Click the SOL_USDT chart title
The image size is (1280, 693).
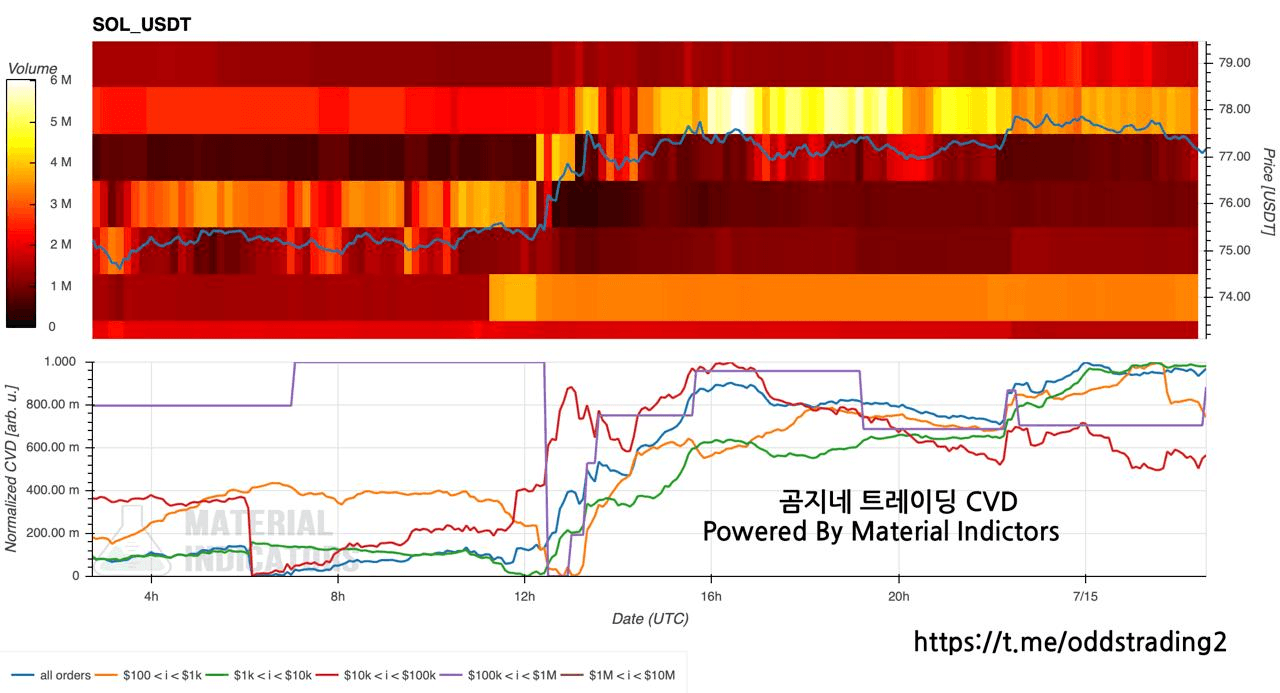[141, 24]
